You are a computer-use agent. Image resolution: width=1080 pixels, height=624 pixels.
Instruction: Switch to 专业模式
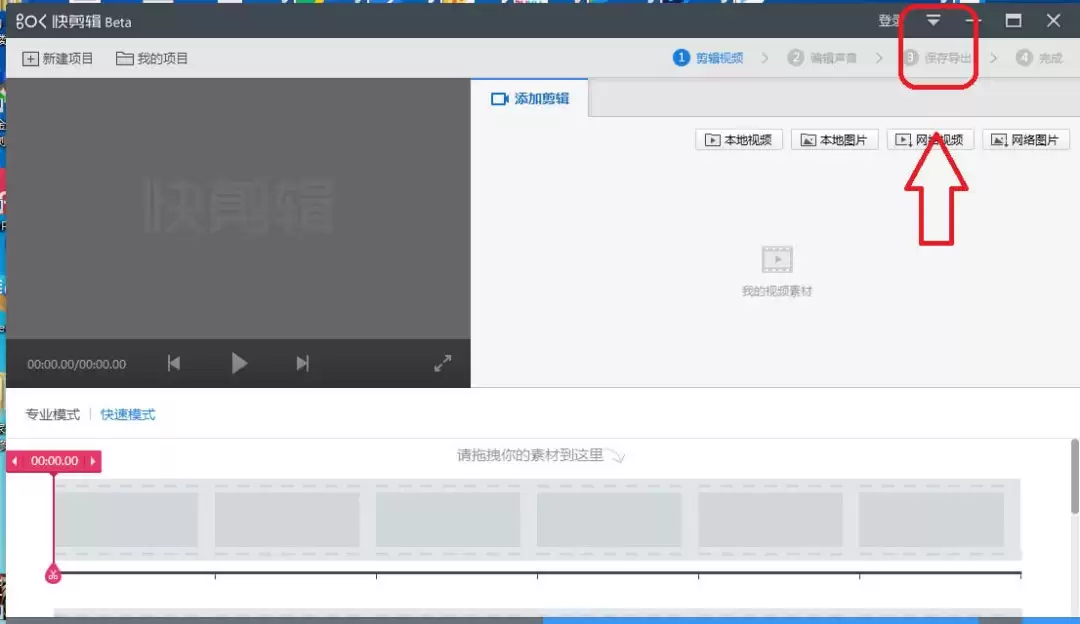(x=52, y=414)
